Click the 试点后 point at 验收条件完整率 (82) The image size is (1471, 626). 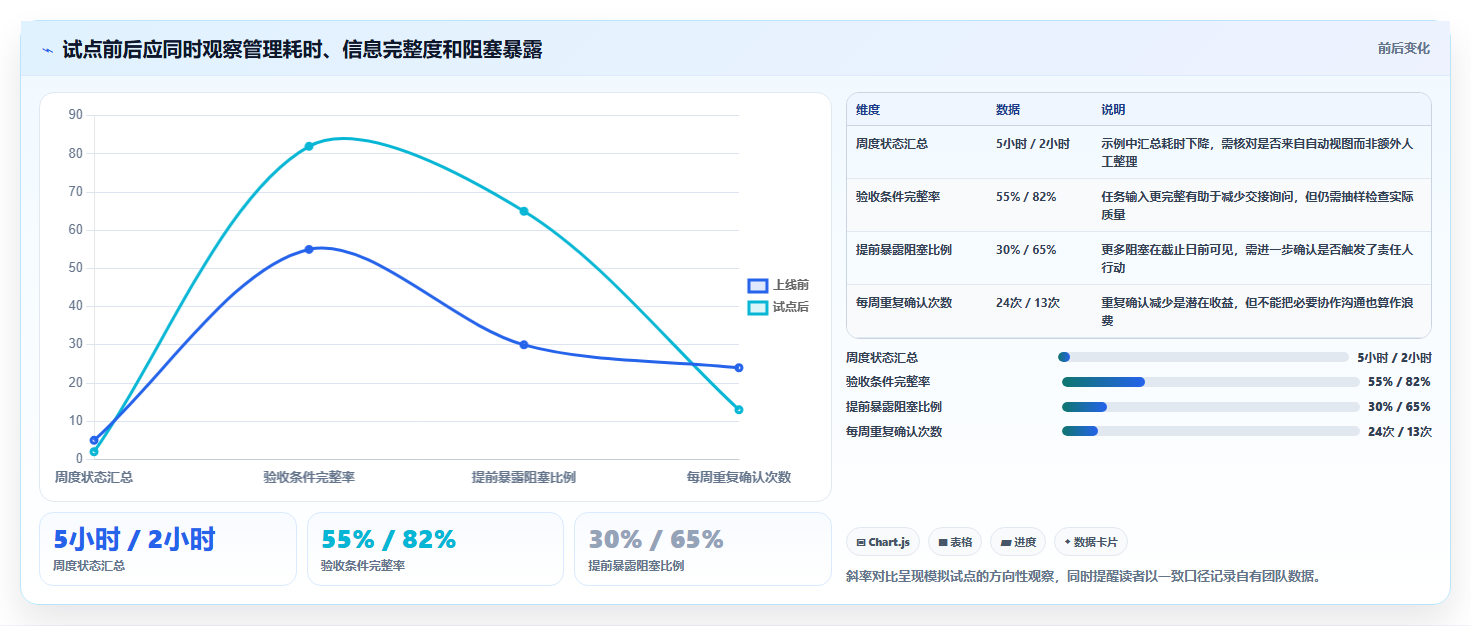click(x=309, y=146)
